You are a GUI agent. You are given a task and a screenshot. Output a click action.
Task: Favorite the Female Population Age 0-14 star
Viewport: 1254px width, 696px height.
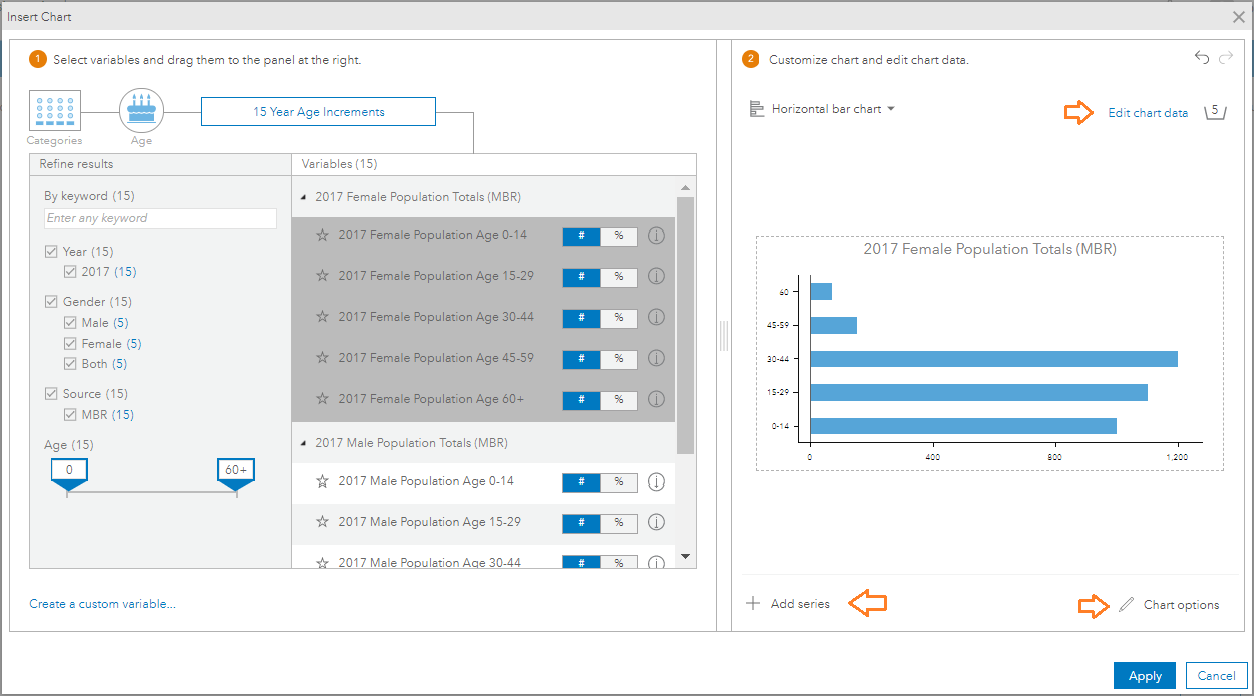coord(322,236)
